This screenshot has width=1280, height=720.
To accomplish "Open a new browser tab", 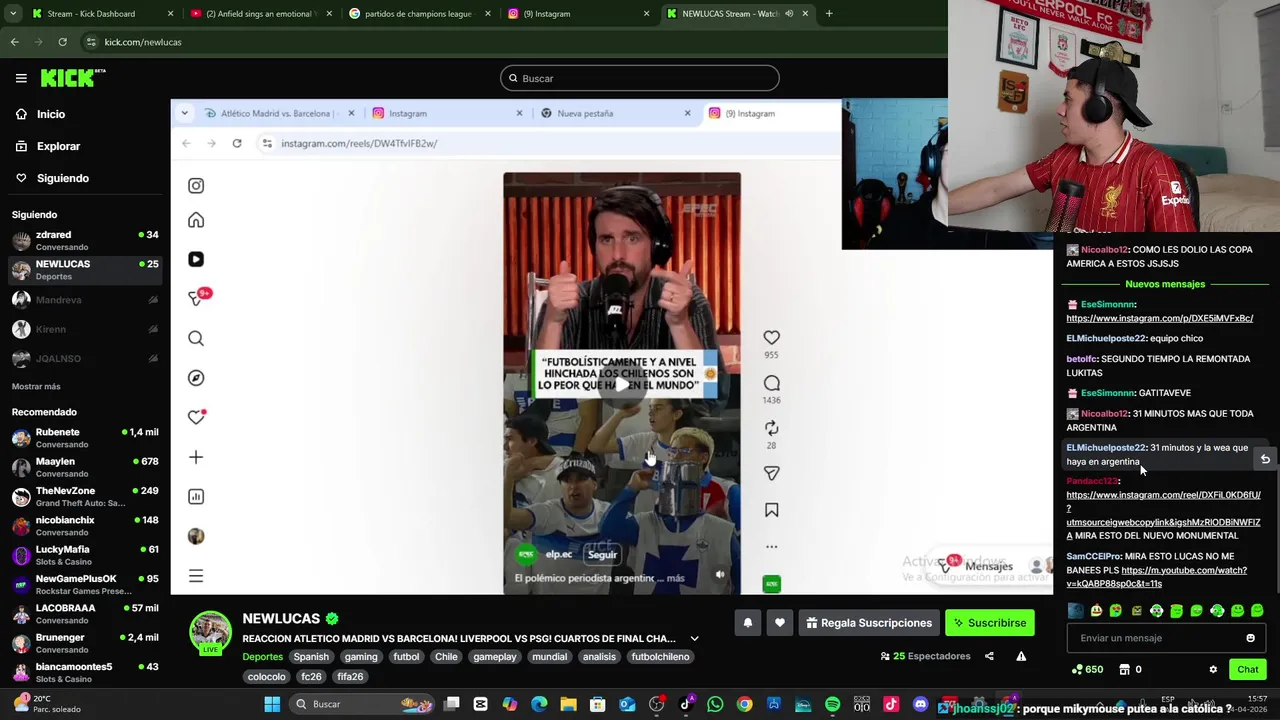I will 829,14.
